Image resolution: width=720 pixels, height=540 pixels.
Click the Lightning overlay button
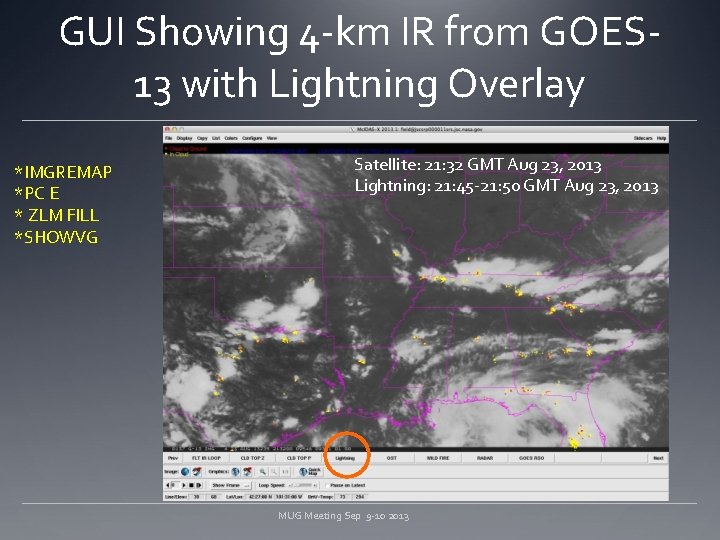pos(345,458)
